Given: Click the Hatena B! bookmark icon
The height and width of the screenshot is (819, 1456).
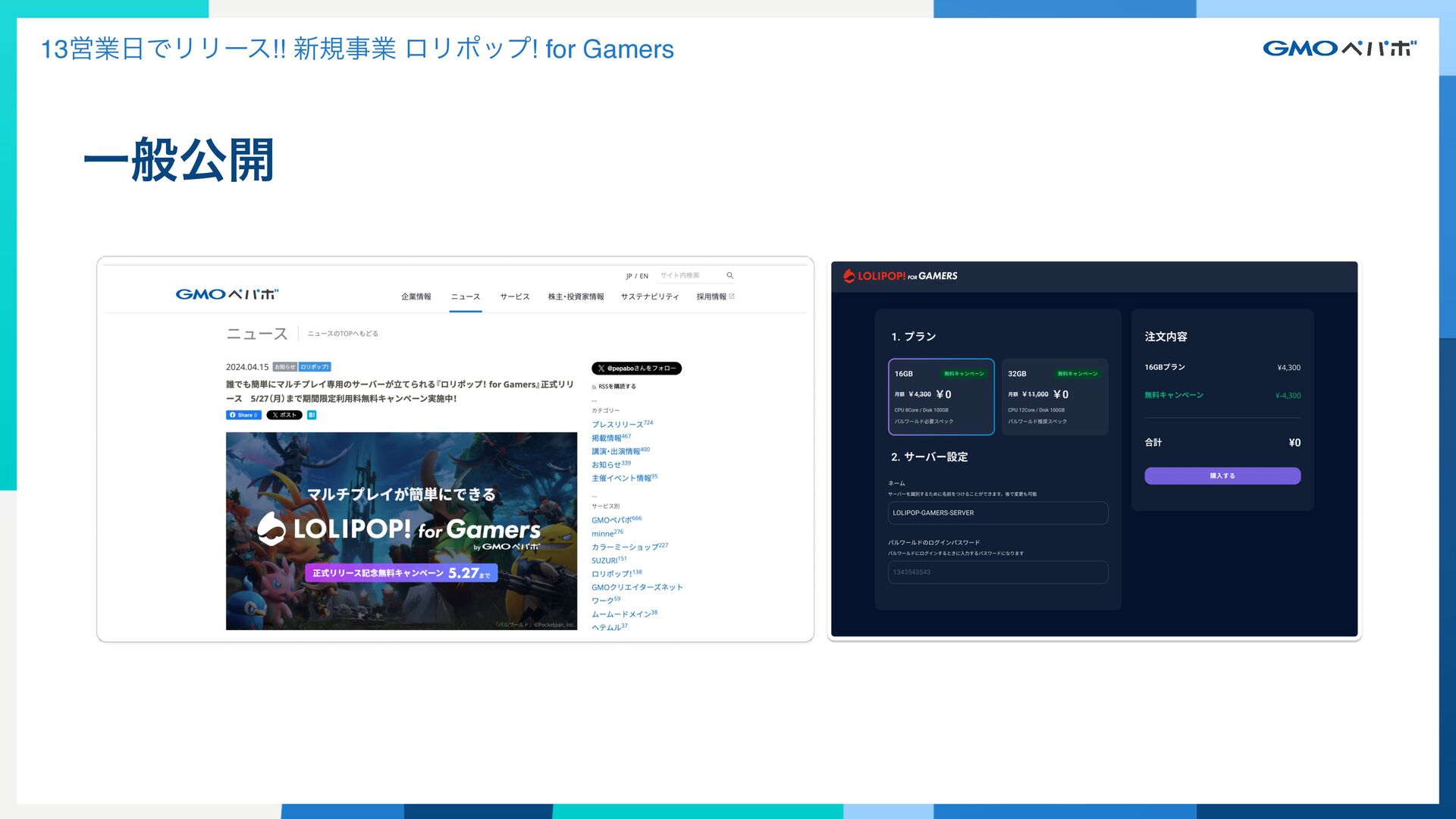Looking at the screenshot, I should point(312,415).
